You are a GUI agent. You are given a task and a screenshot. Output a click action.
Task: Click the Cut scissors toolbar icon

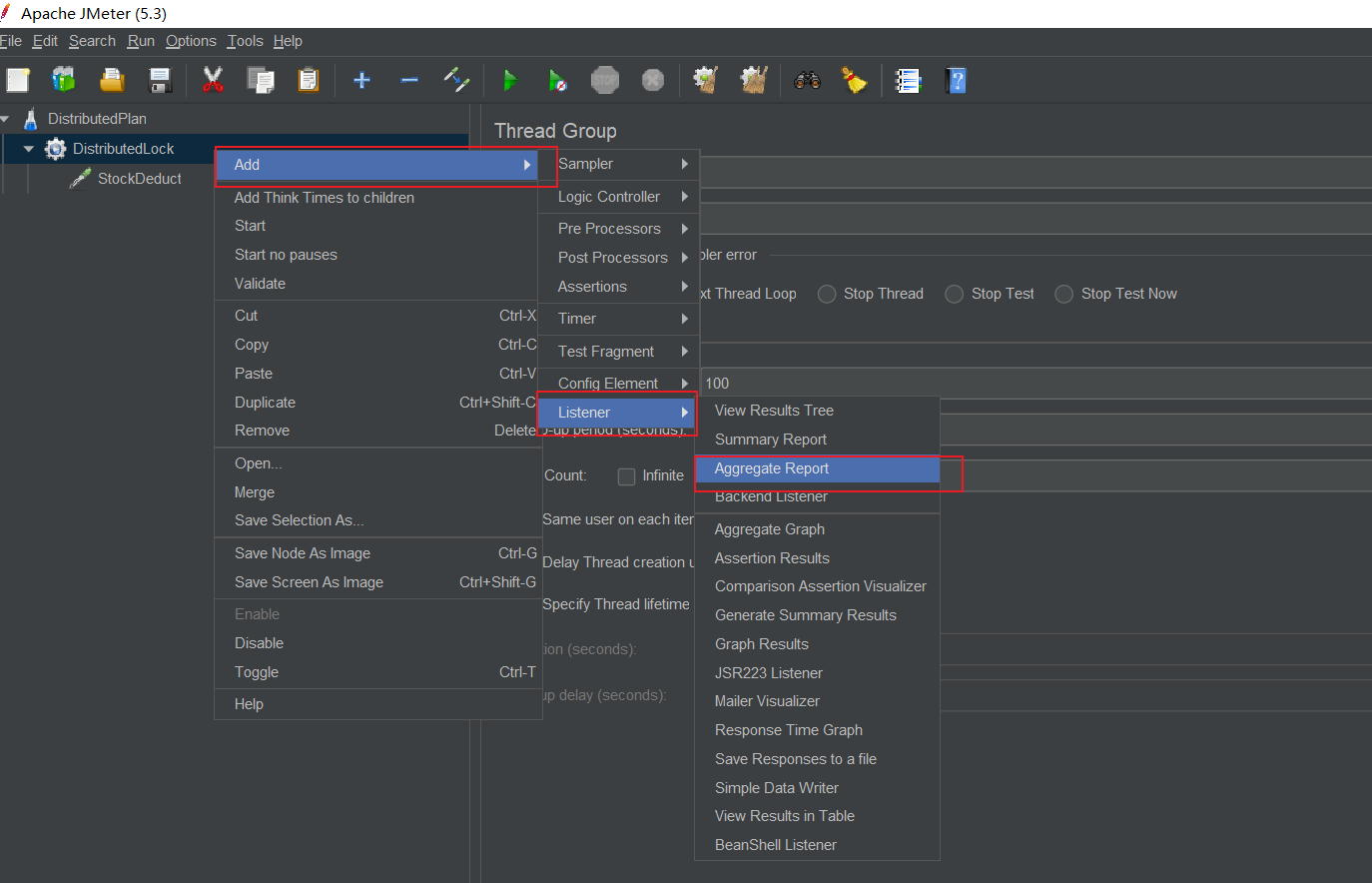[212, 80]
